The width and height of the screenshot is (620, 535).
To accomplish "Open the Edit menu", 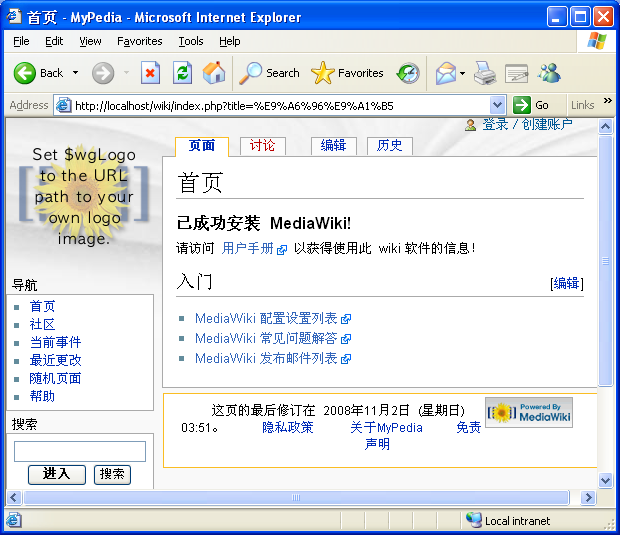I will point(54,41).
